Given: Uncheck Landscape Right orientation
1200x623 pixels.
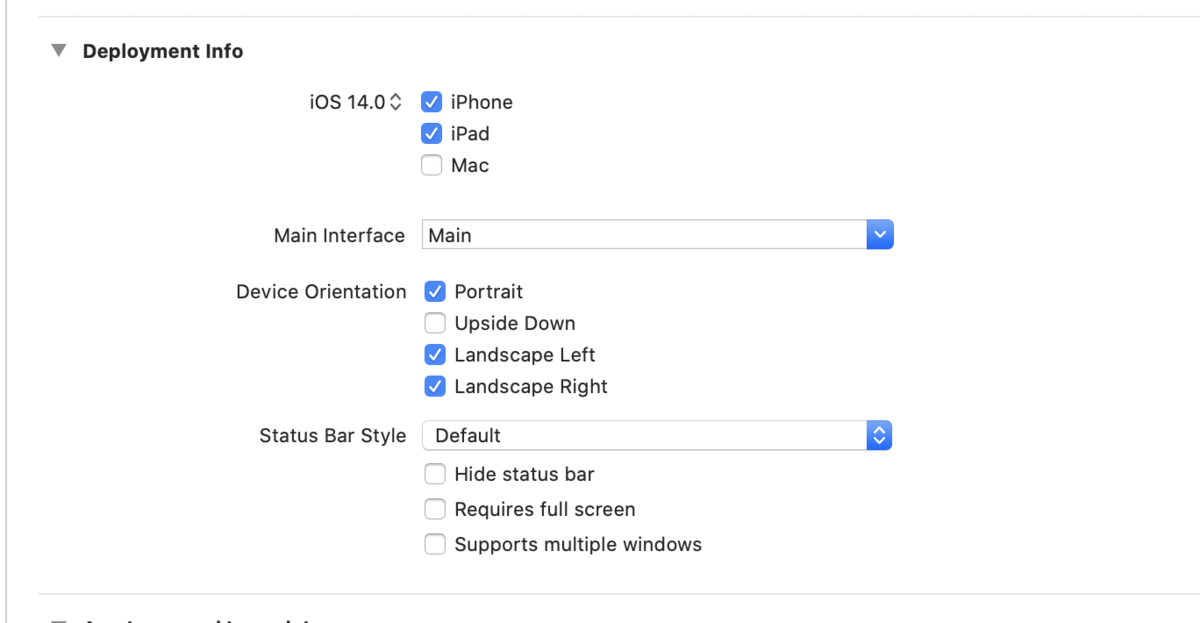Looking at the screenshot, I should (435, 387).
